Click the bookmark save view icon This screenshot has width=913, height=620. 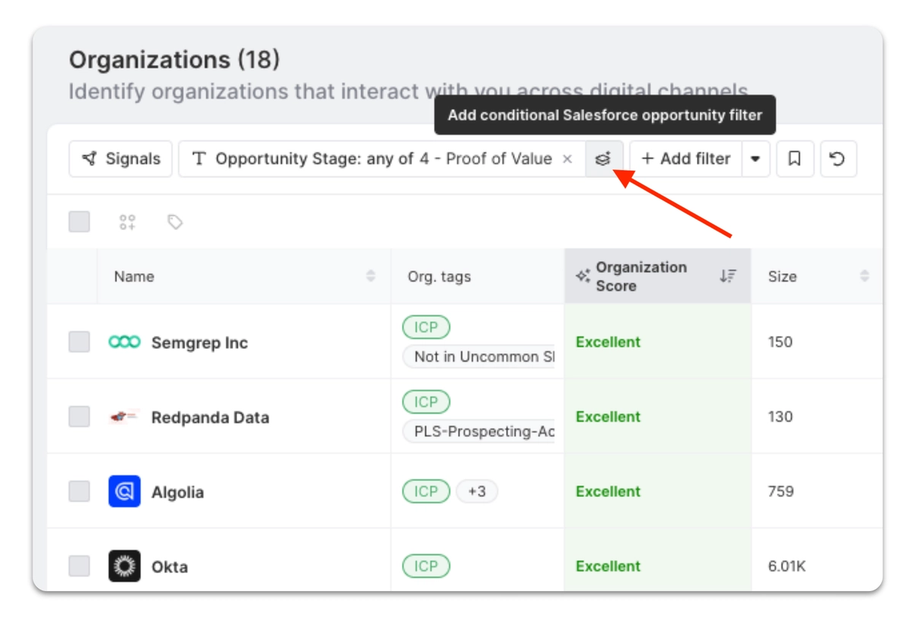(x=794, y=159)
